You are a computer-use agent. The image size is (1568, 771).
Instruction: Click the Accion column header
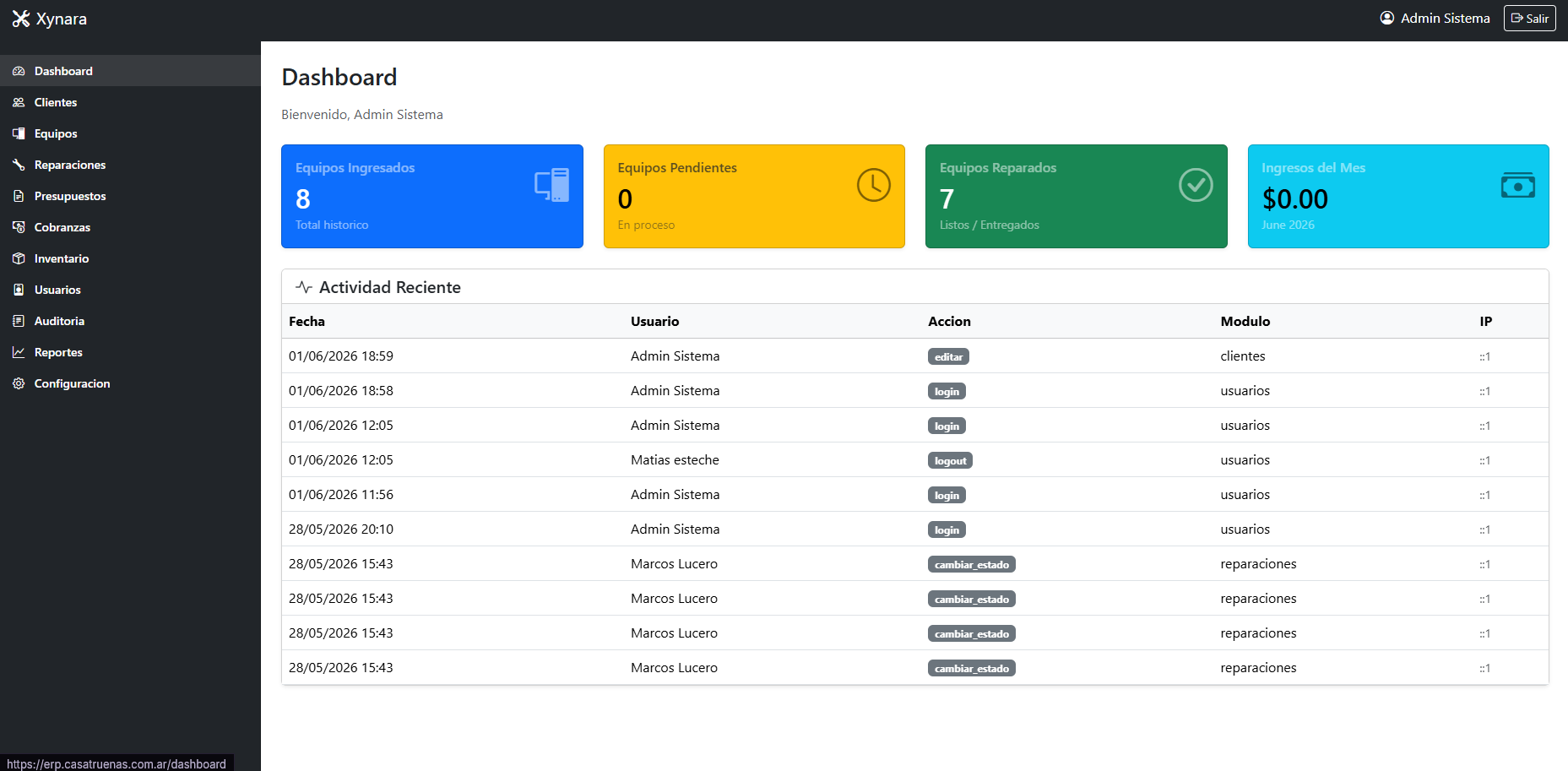coord(949,321)
